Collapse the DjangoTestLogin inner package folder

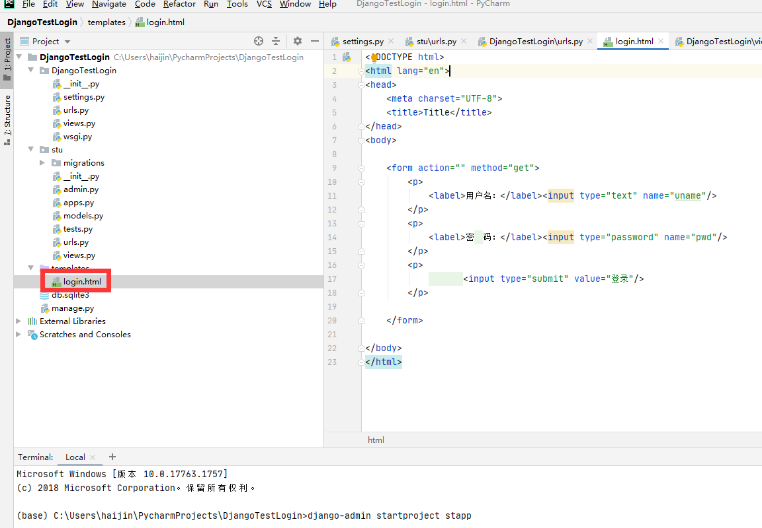pos(31,70)
